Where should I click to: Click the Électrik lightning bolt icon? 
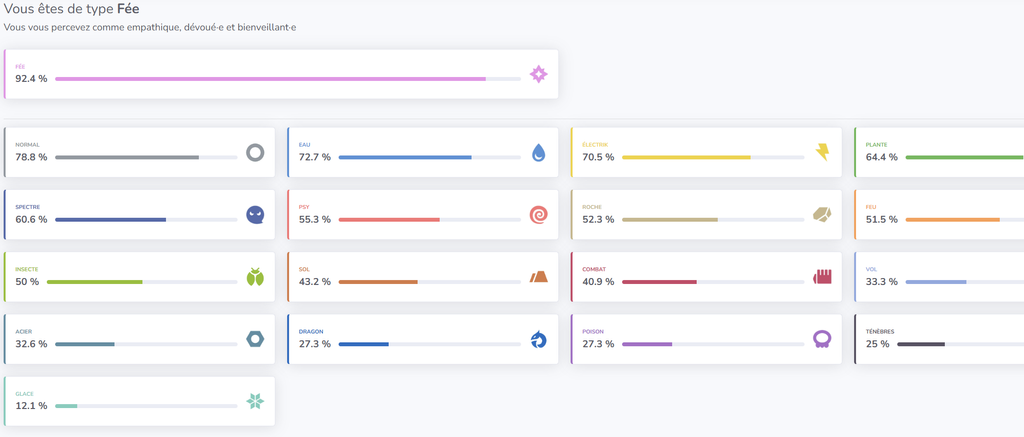(x=822, y=153)
